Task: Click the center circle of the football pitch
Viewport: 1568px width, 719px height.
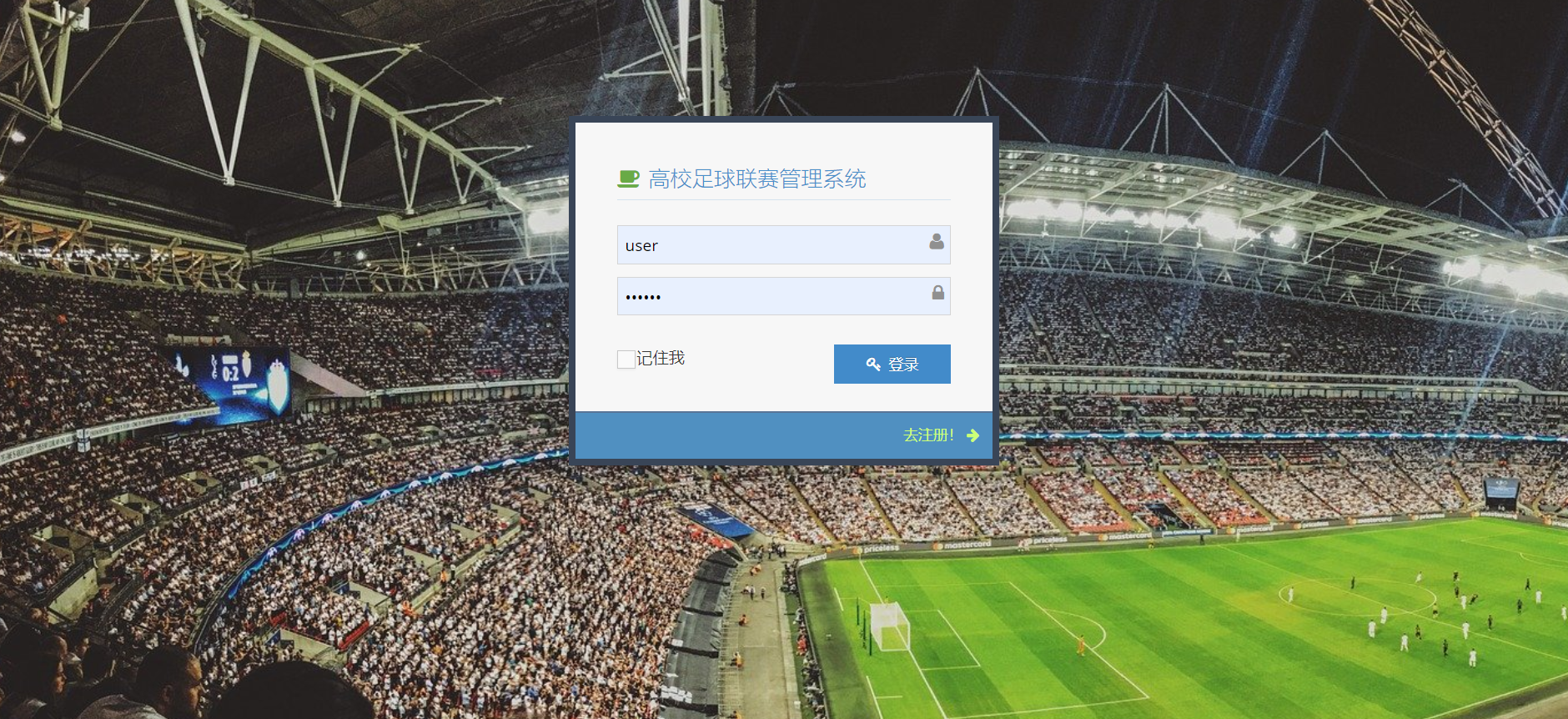Action: (1357, 596)
